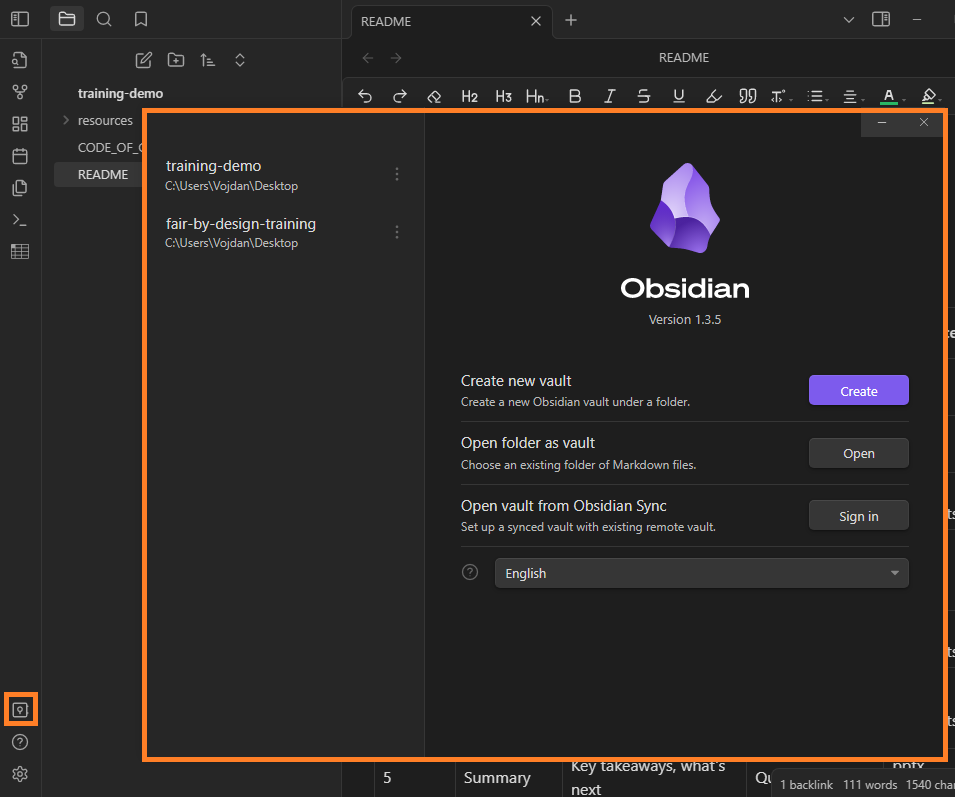Open Settings via the gear icon
The image size is (955, 797).
click(x=20, y=773)
